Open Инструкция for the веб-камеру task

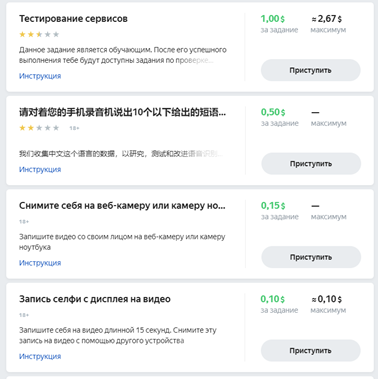40,263
